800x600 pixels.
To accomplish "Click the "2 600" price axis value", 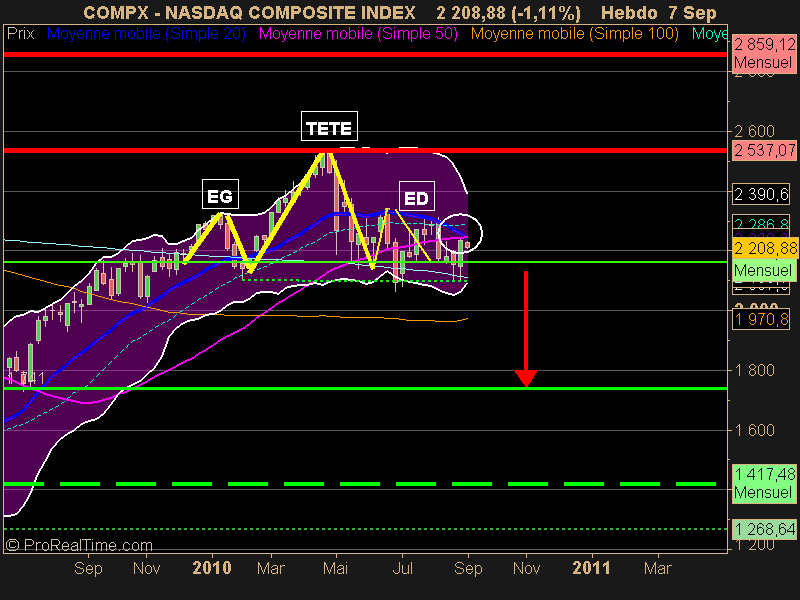I will tap(754, 132).
